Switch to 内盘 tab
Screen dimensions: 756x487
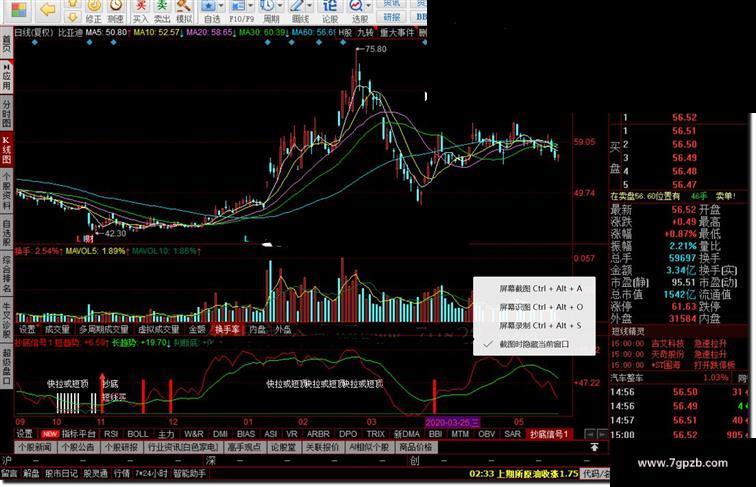tap(257, 329)
